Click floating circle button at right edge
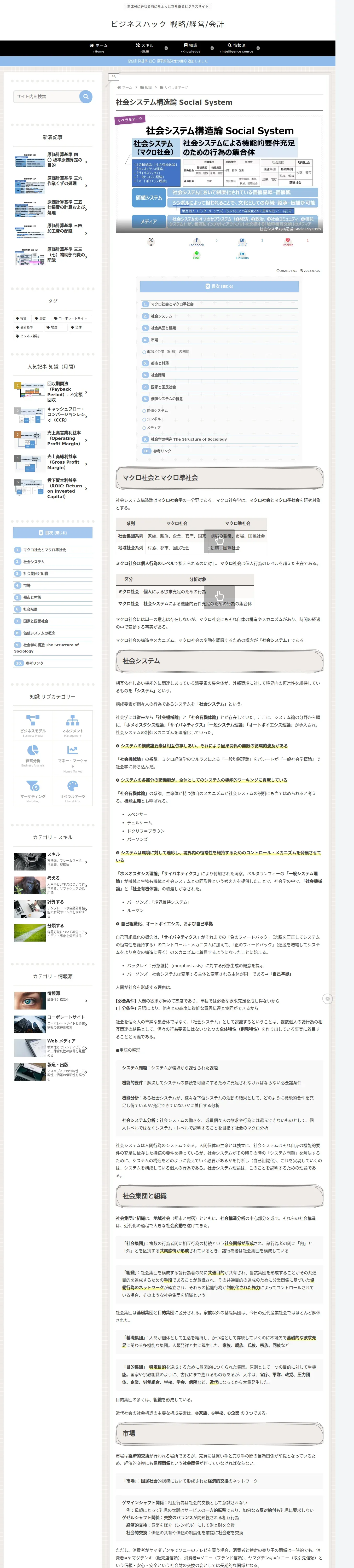 click(327, 998)
